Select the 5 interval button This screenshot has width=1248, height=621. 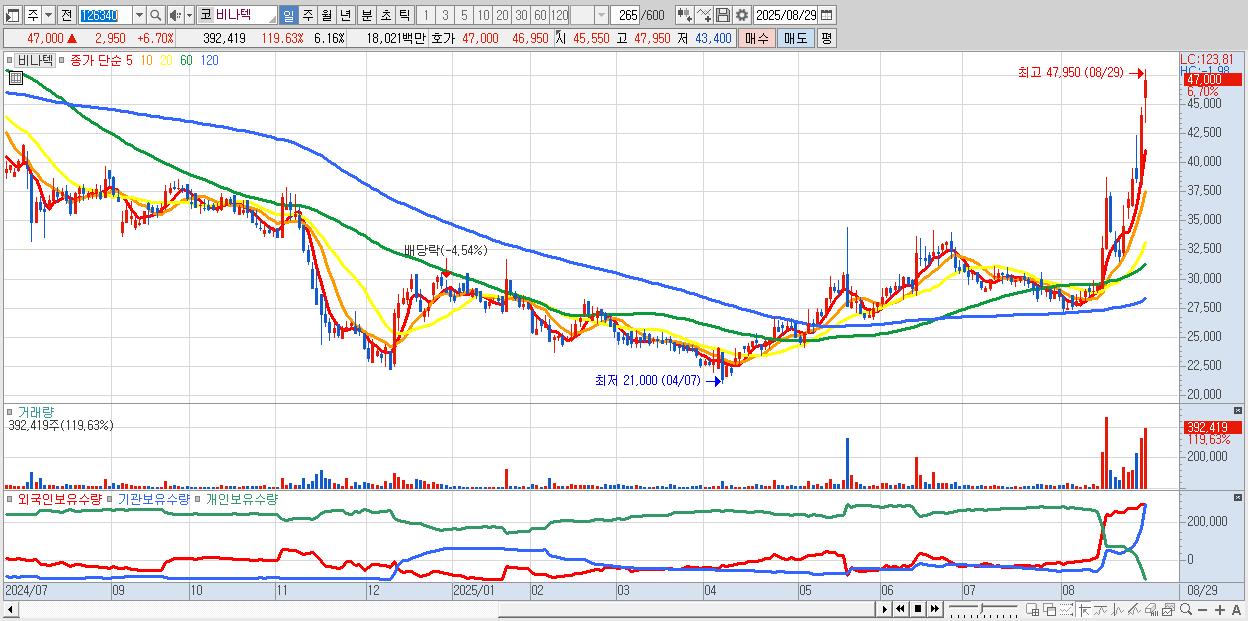pos(464,15)
